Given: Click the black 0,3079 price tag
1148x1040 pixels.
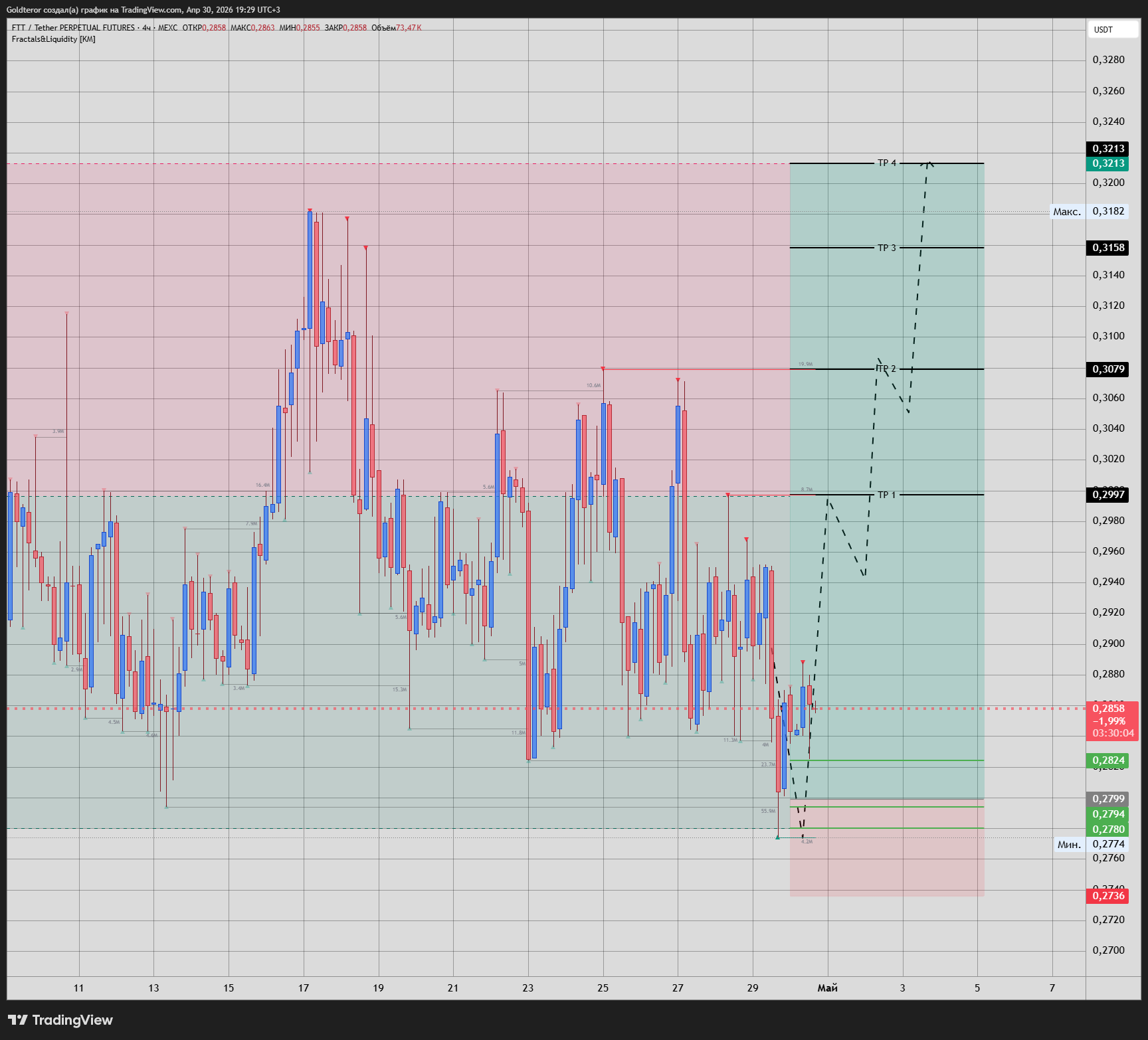Looking at the screenshot, I should coord(1107,369).
